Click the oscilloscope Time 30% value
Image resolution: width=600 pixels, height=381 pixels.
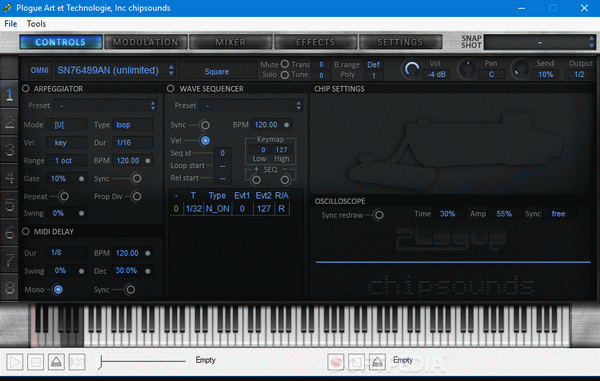[x=447, y=214]
